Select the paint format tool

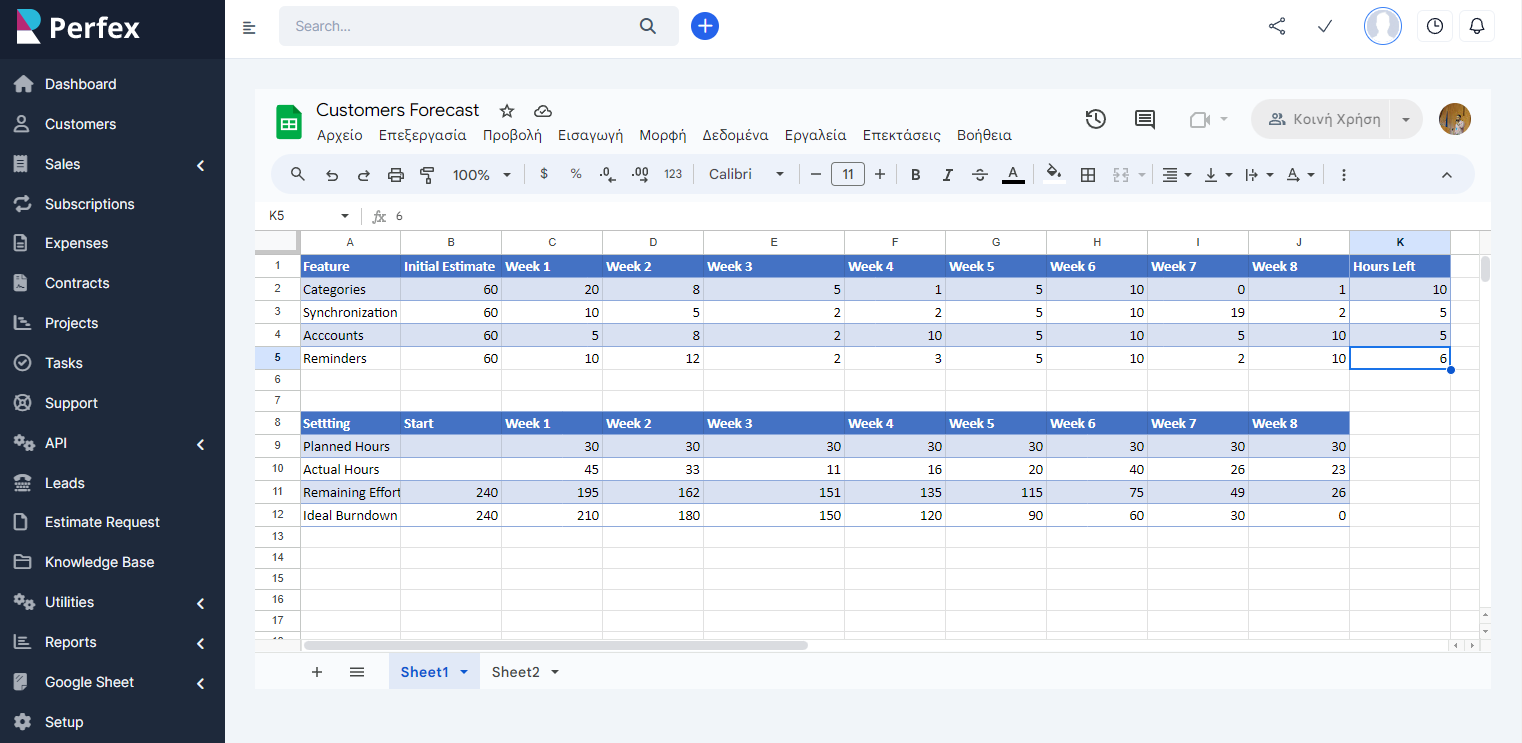pyautogui.click(x=427, y=175)
